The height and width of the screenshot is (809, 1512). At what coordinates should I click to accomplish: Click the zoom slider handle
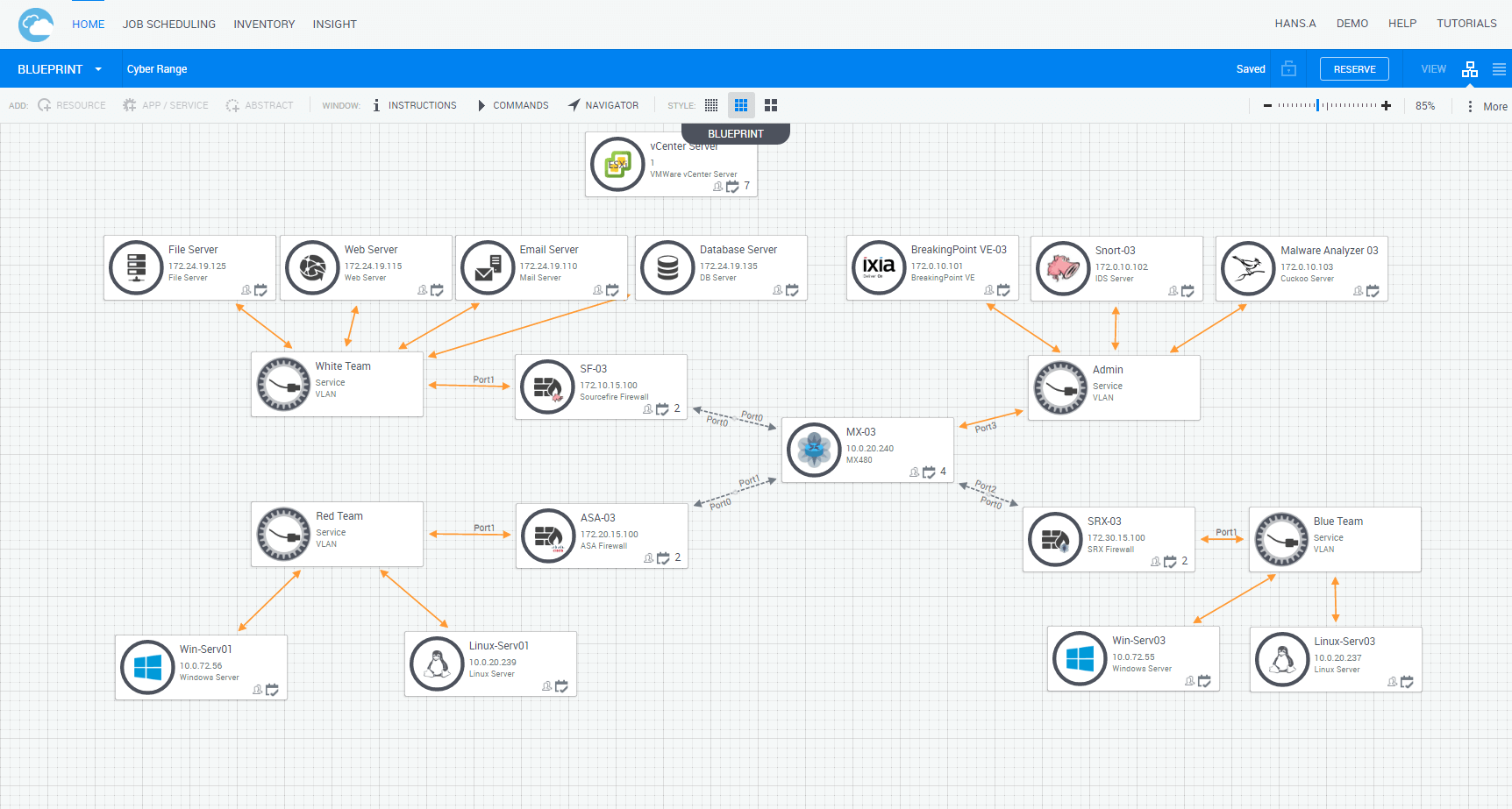pos(1317,105)
